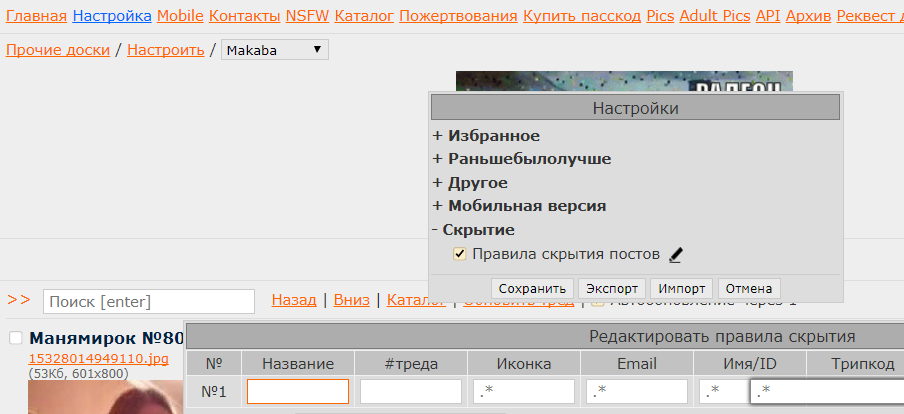Open the Pics link
Image resolution: width=904 pixels, height=414 pixels.
[x=660, y=16]
